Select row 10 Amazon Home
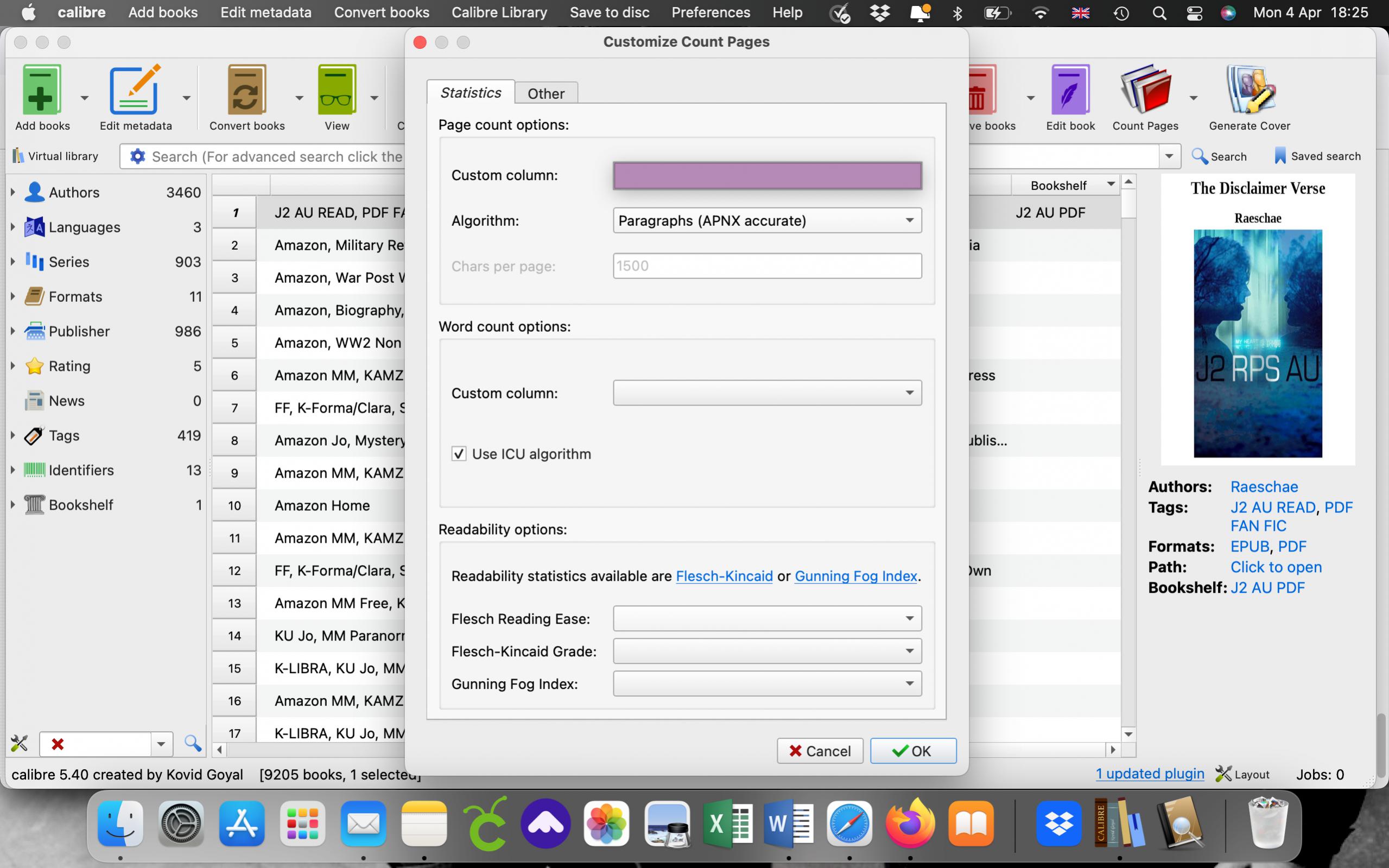This screenshot has height=868, width=1389. click(322, 505)
